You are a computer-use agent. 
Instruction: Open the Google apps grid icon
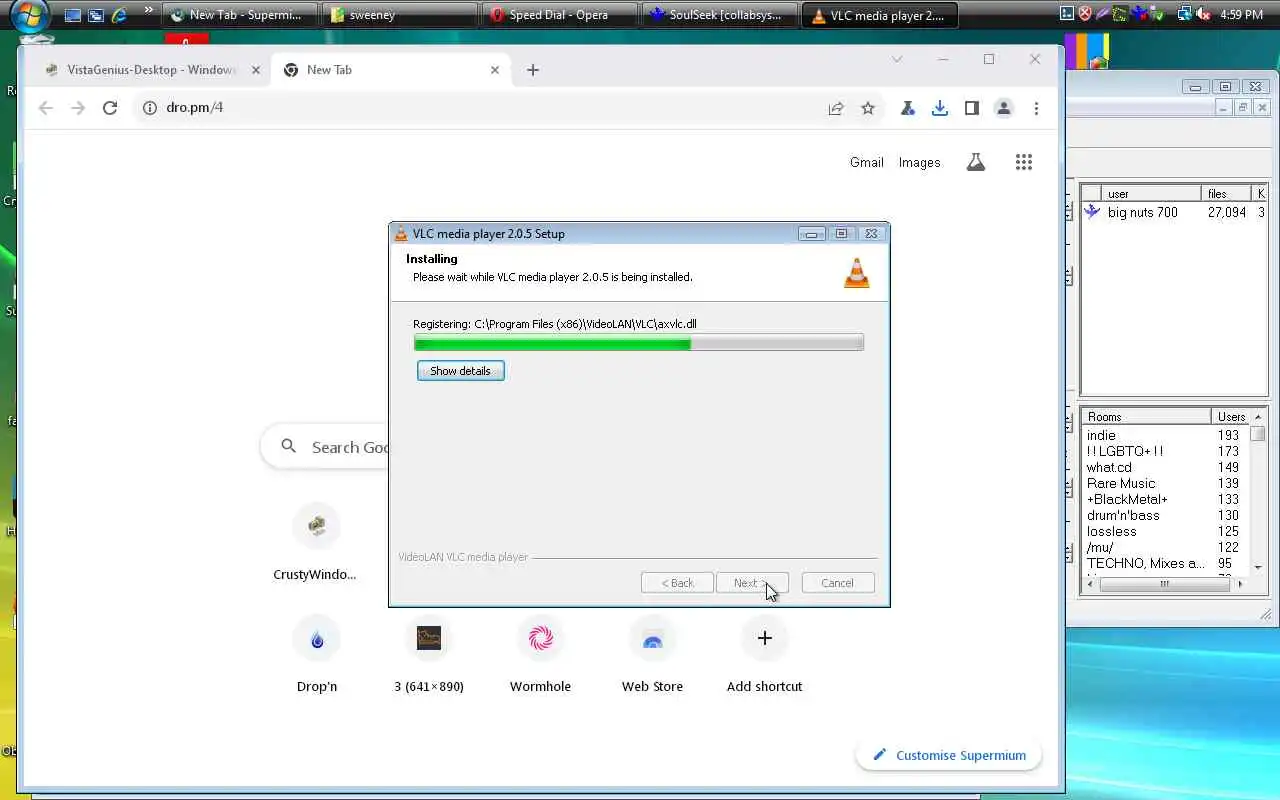[1024, 162]
